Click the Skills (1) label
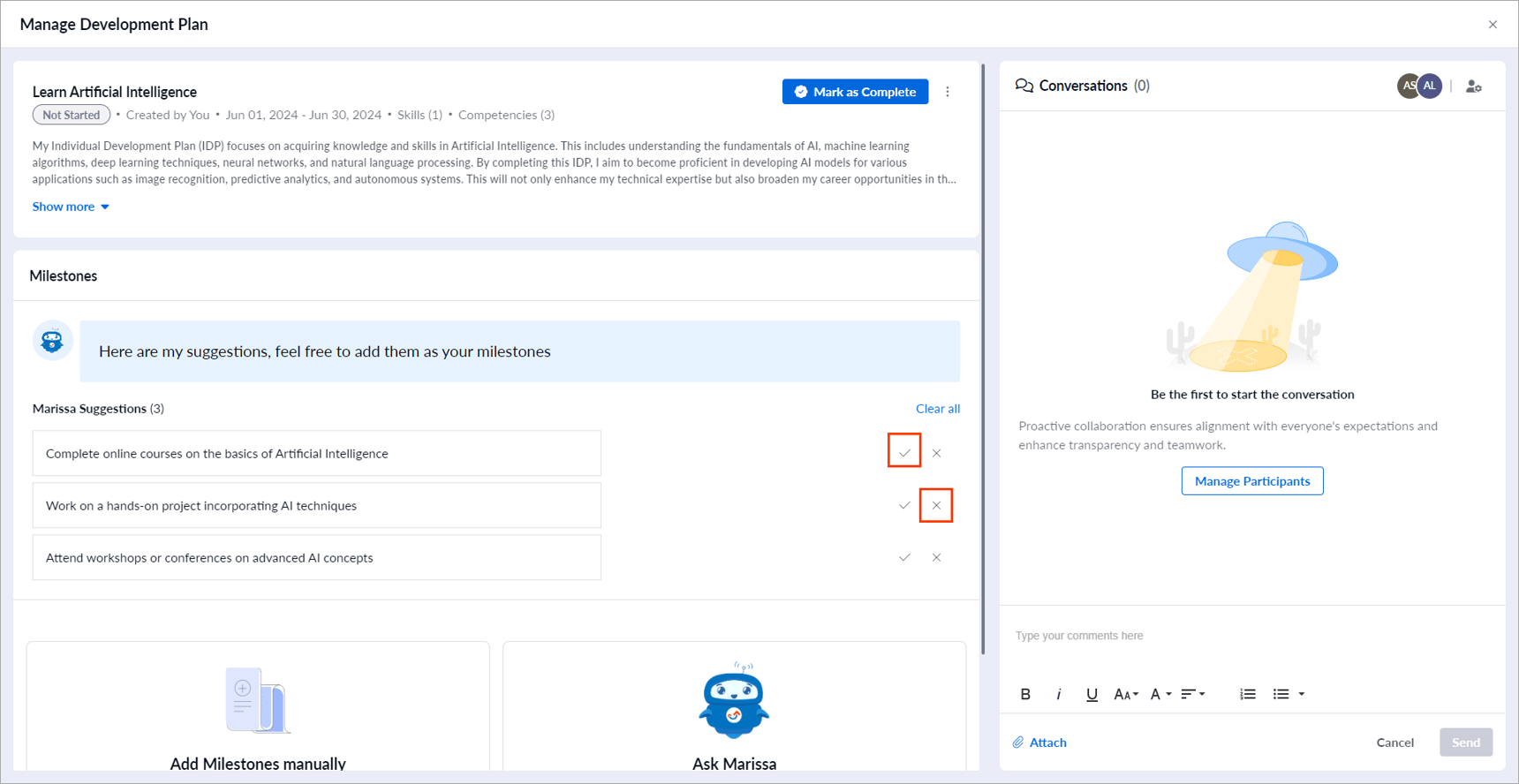This screenshot has width=1519, height=784. click(x=419, y=115)
